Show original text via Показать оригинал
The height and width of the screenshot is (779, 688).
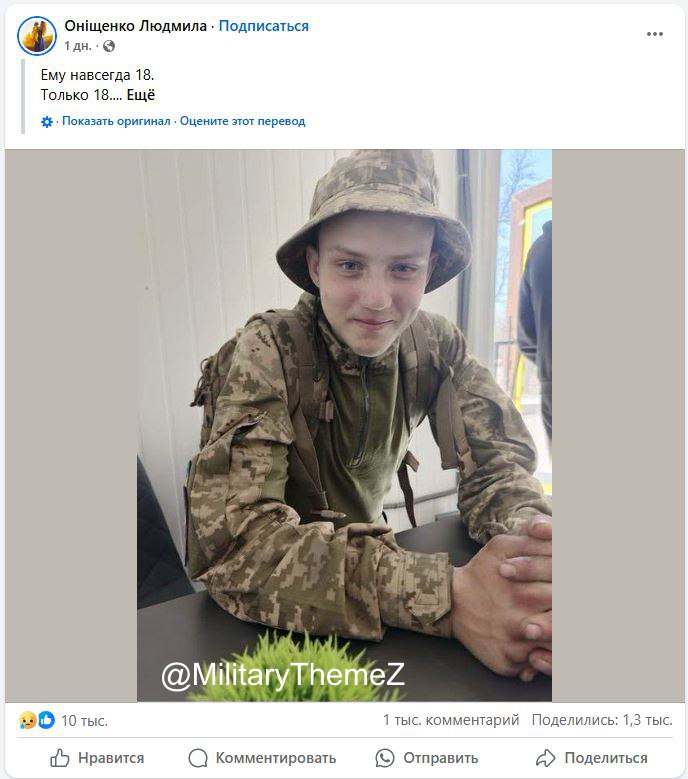click(116, 121)
